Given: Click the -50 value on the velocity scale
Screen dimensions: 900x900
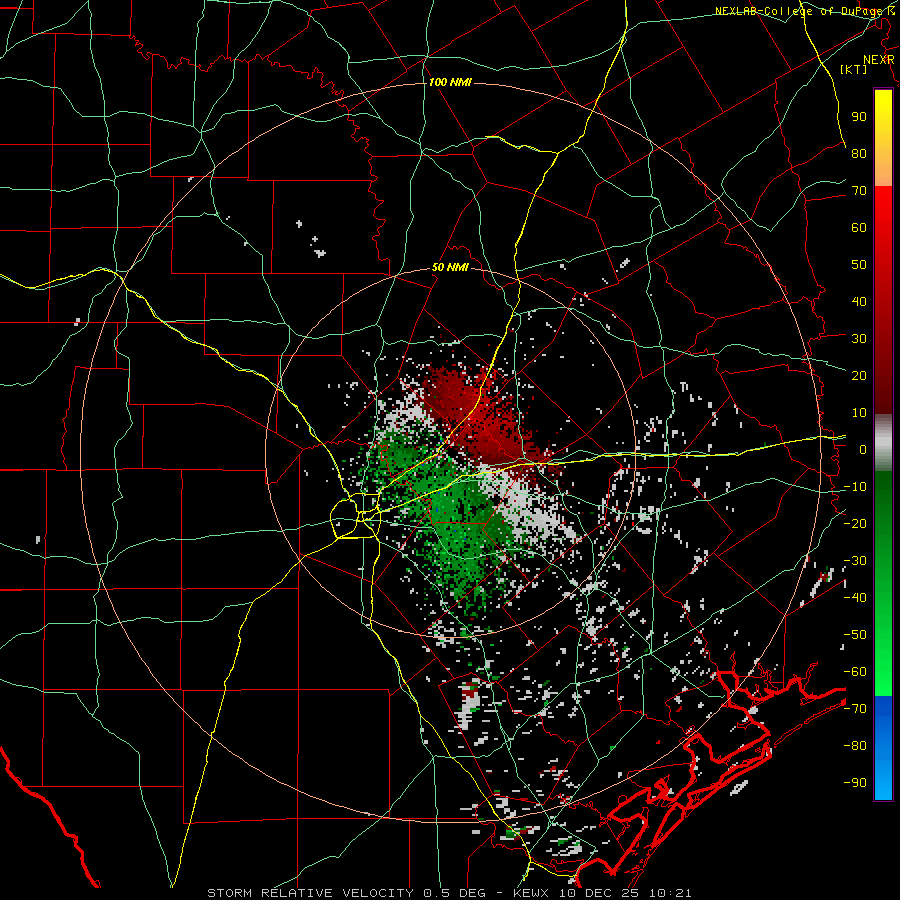Looking at the screenshot, I should [x=855, y=635].
